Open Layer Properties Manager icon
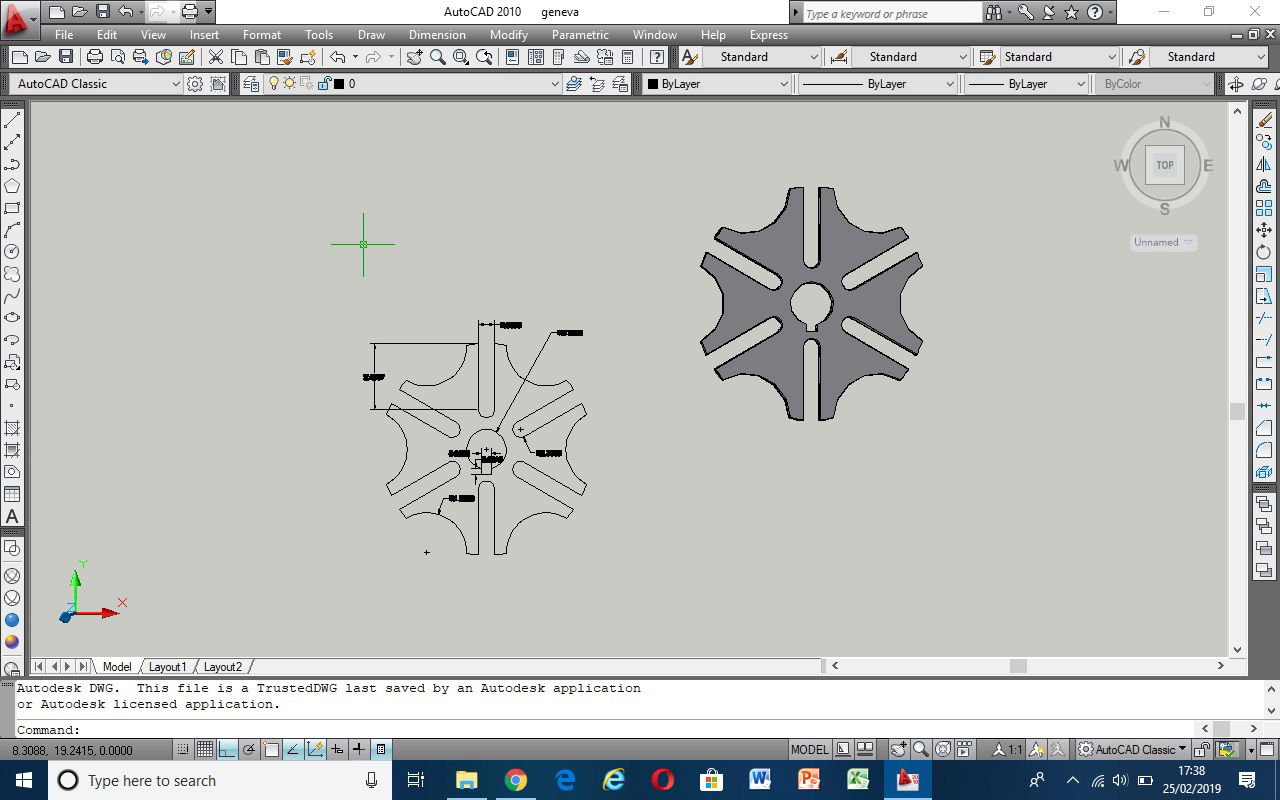 pyautogui.click(x=251, y=84)
